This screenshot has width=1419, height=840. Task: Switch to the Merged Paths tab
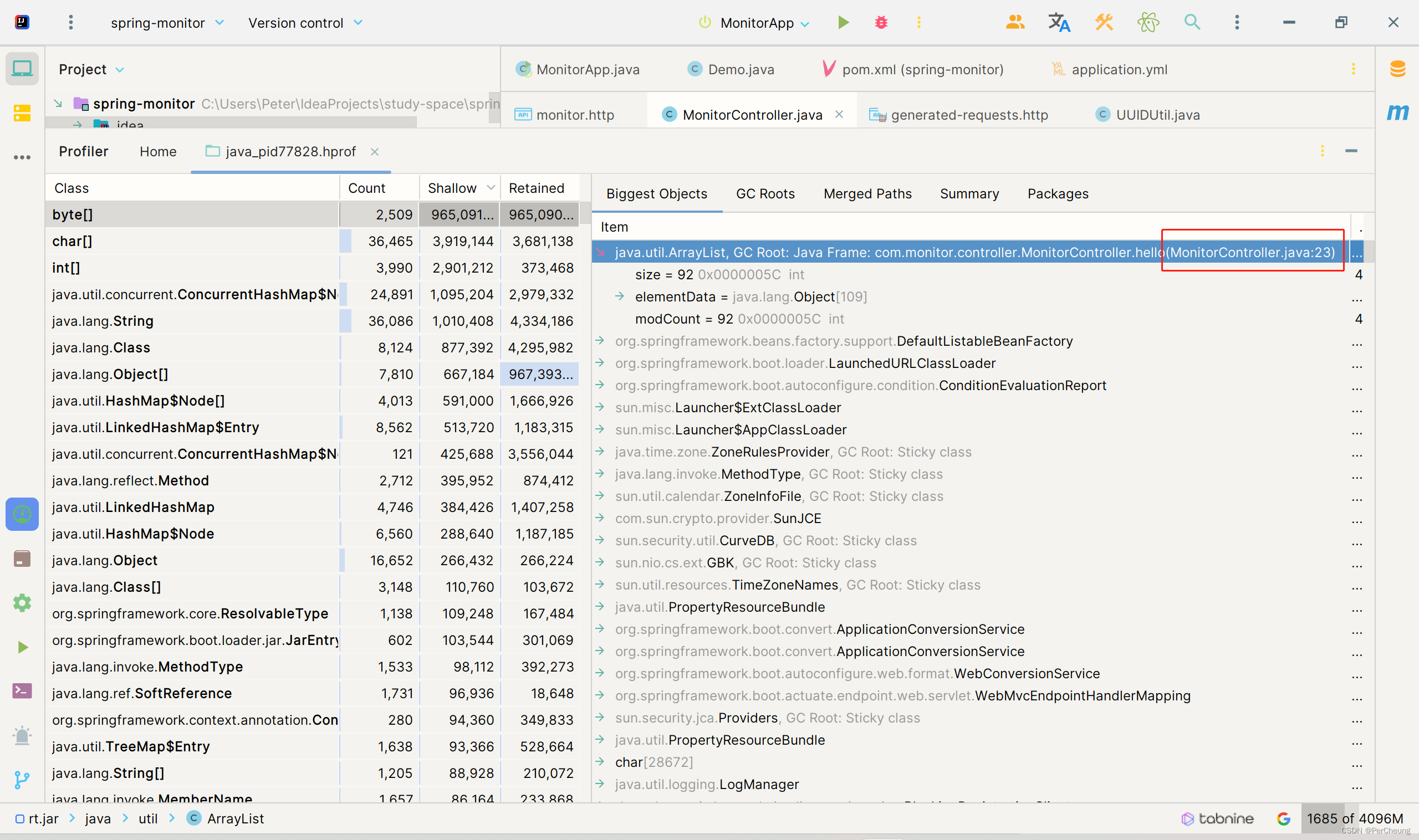867,193
